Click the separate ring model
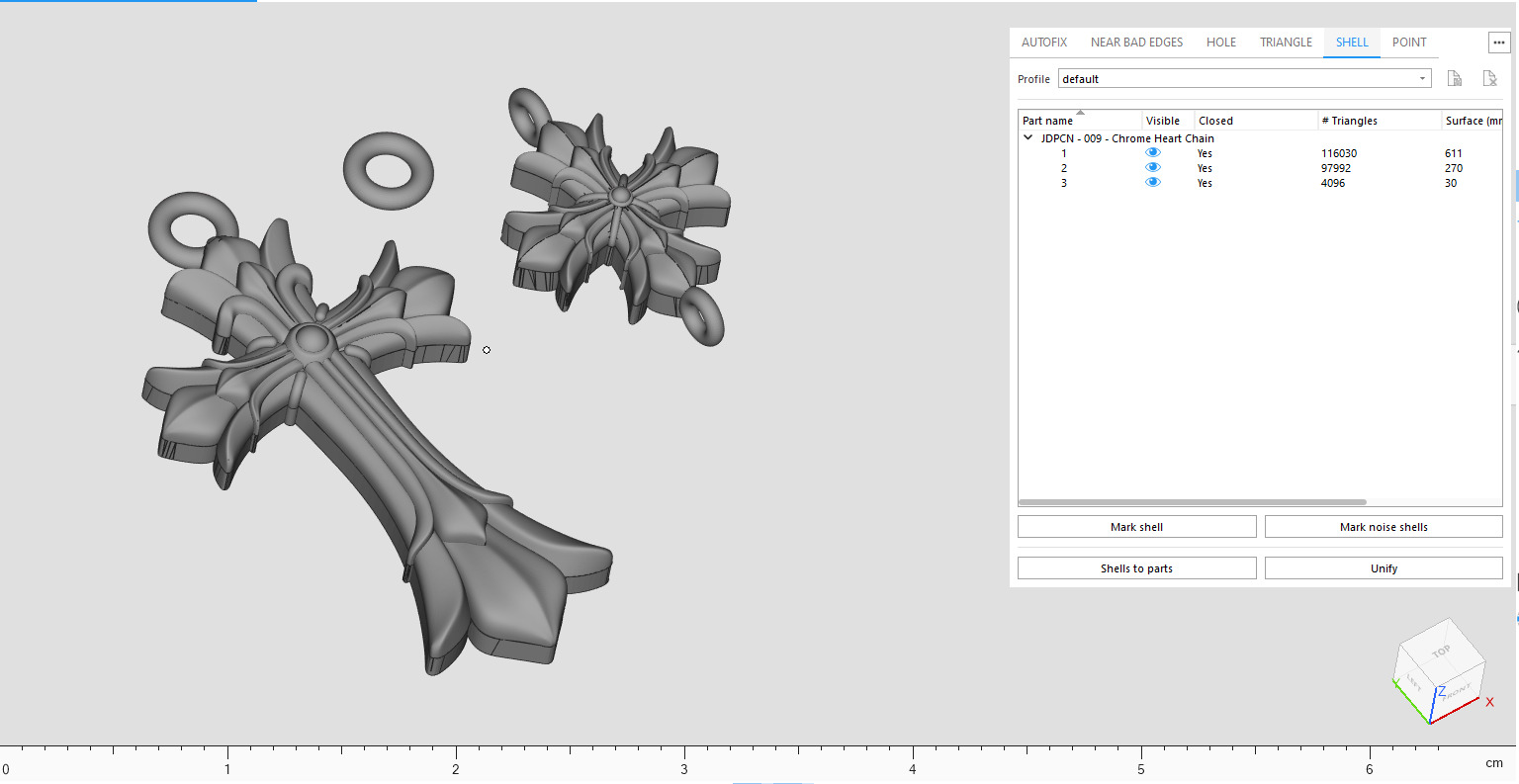The height and width of the screenshot is (784, 1519). (x=389, y=171)
